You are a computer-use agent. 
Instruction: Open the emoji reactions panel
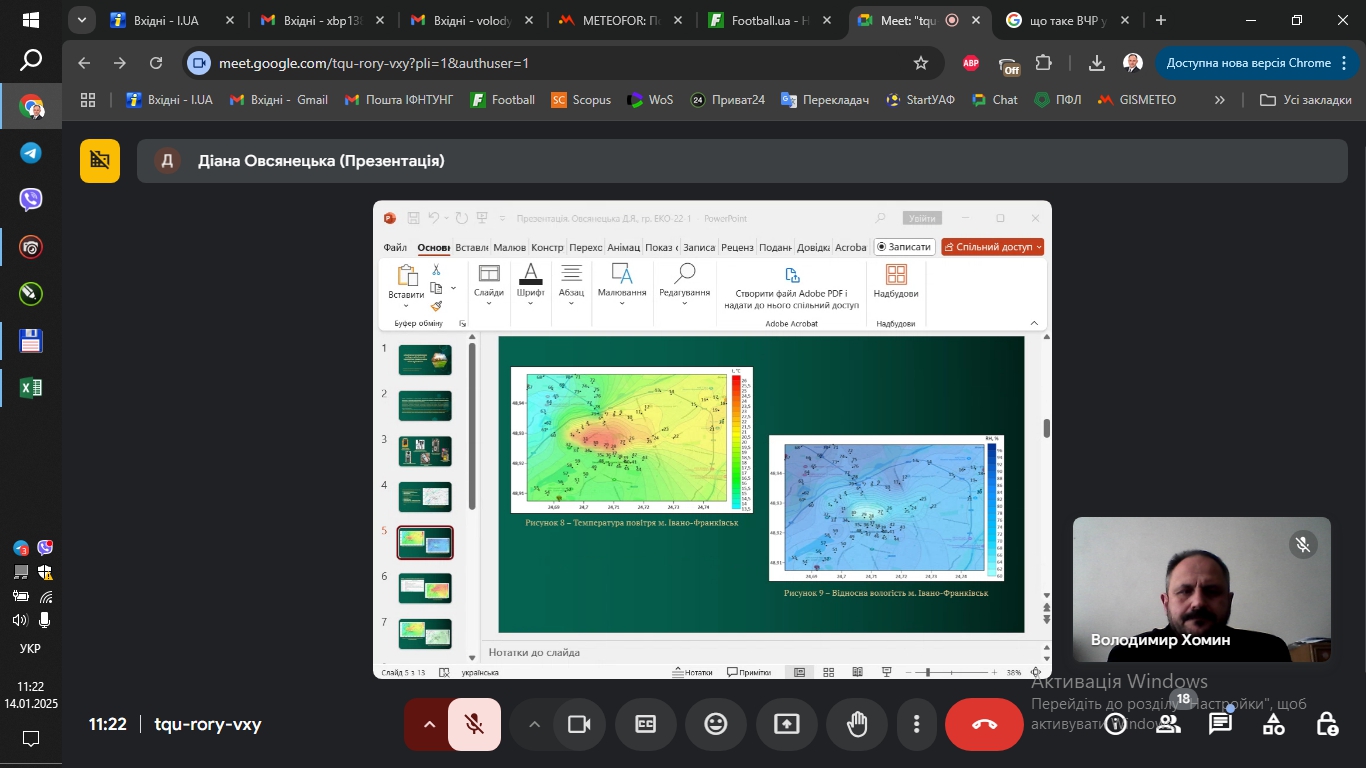coord(716,724)
